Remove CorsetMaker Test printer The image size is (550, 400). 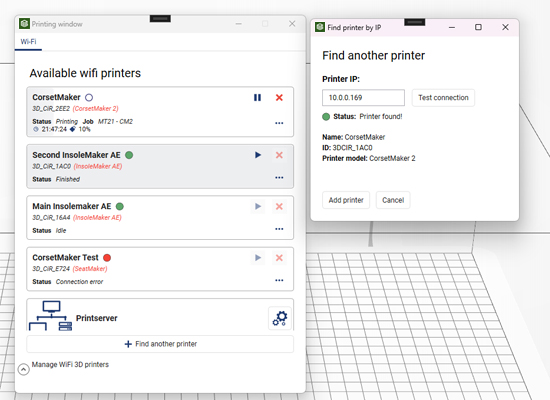[279, 258]
